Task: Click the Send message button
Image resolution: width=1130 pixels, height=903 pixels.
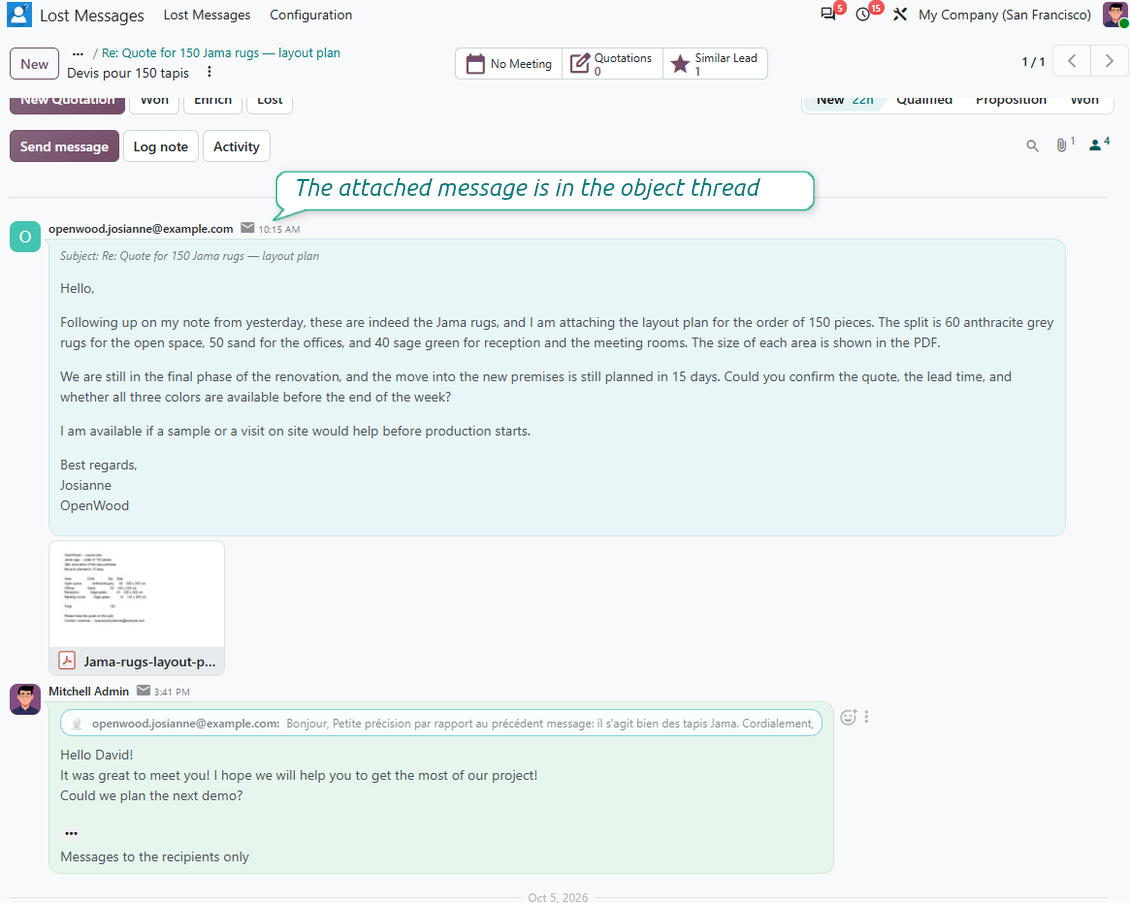Action: (x=64, y=146)
